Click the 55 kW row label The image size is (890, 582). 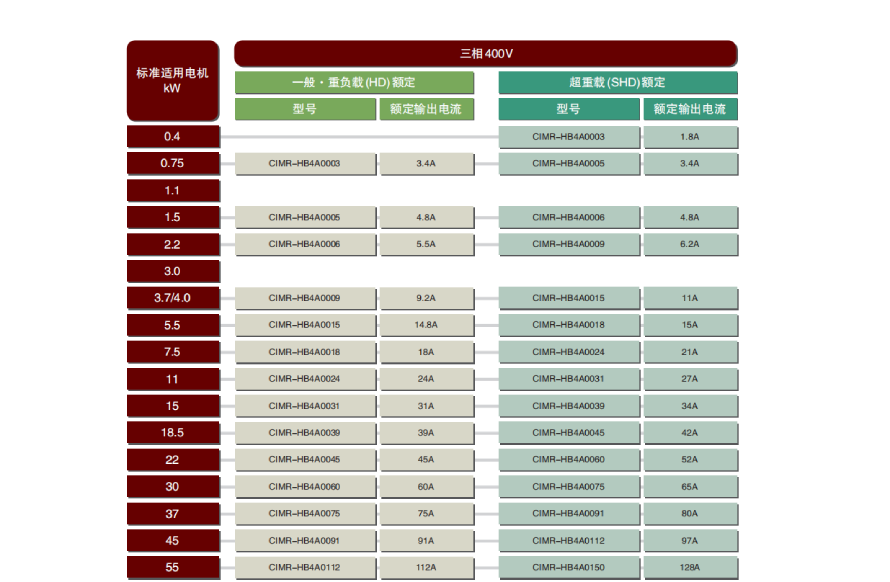pyautogui.click(x=172, y=568)
